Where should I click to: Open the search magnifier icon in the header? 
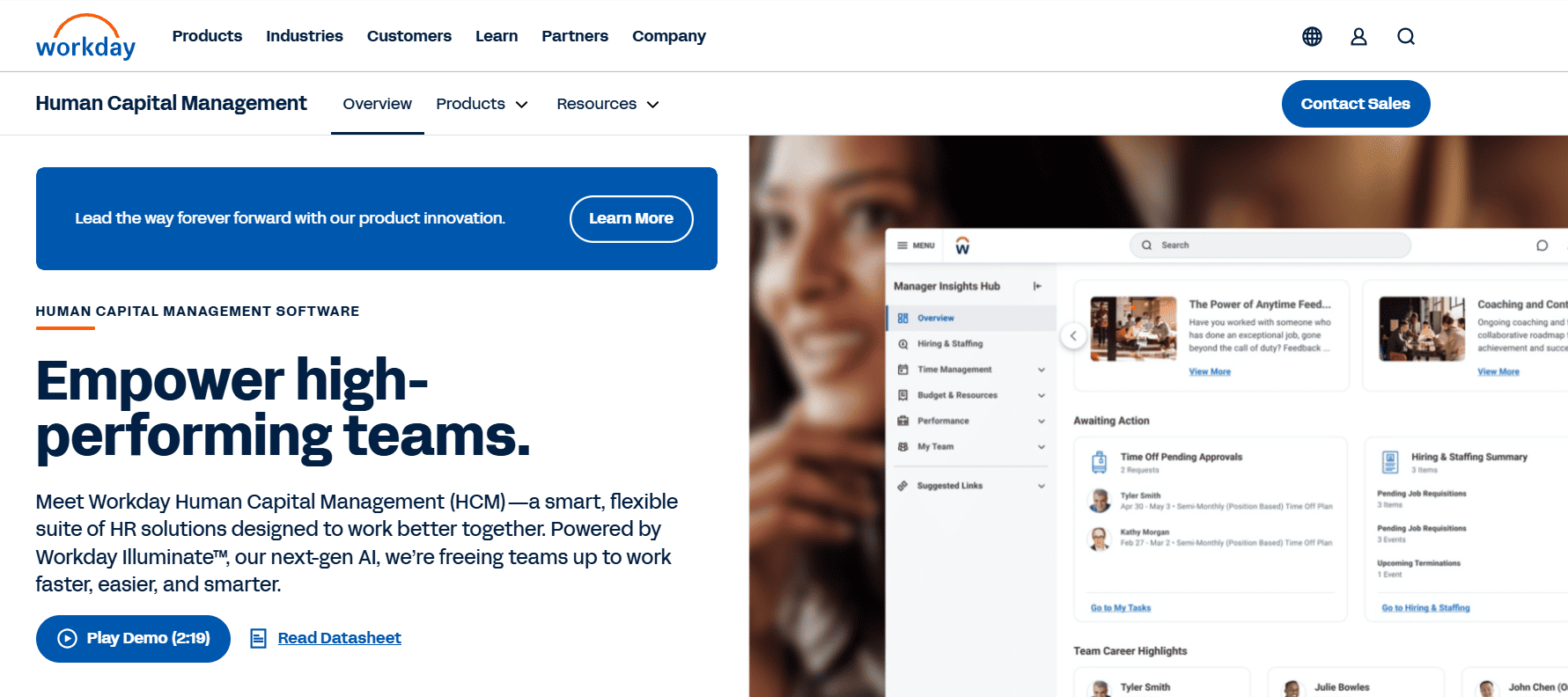[x=1406, y=36]
